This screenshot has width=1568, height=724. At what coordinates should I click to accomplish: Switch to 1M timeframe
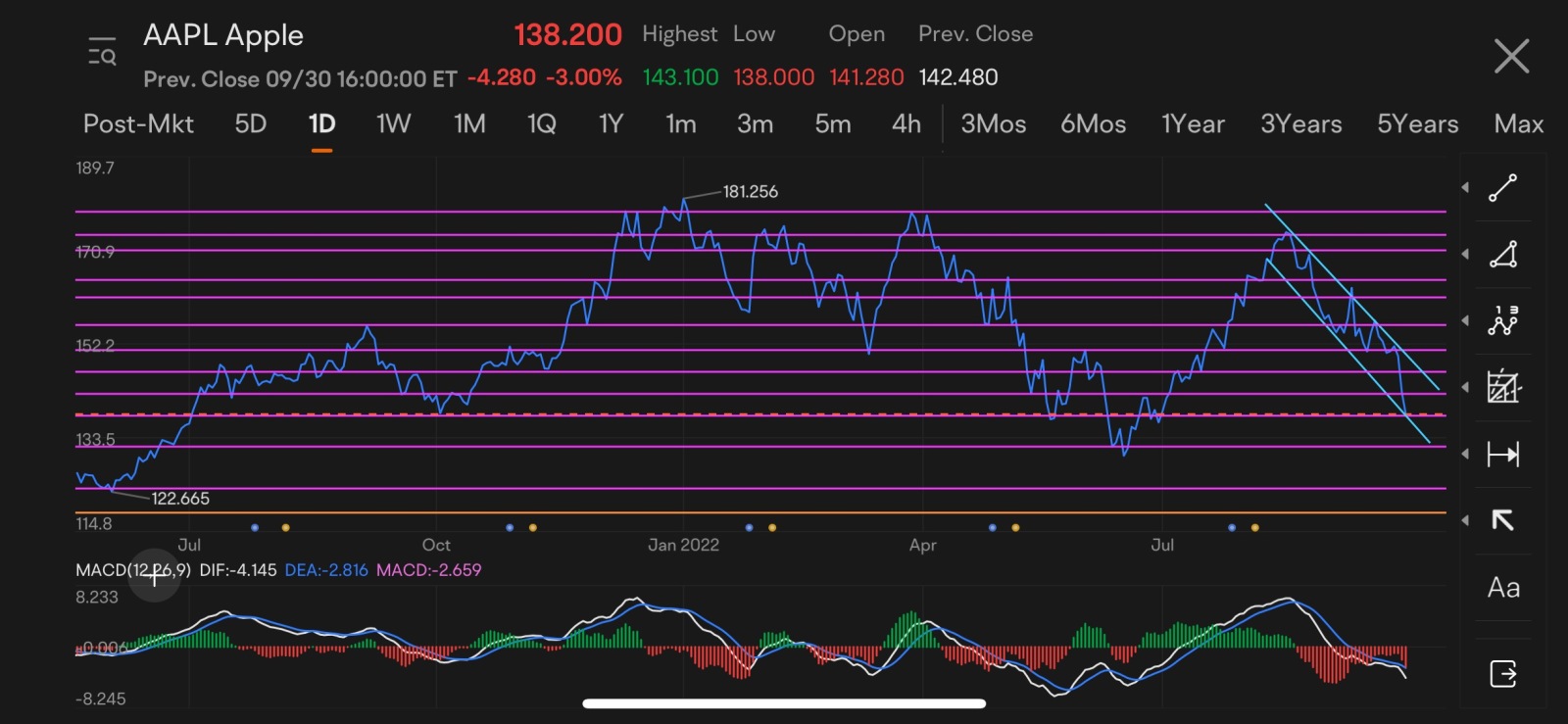[x=469, y=124]
